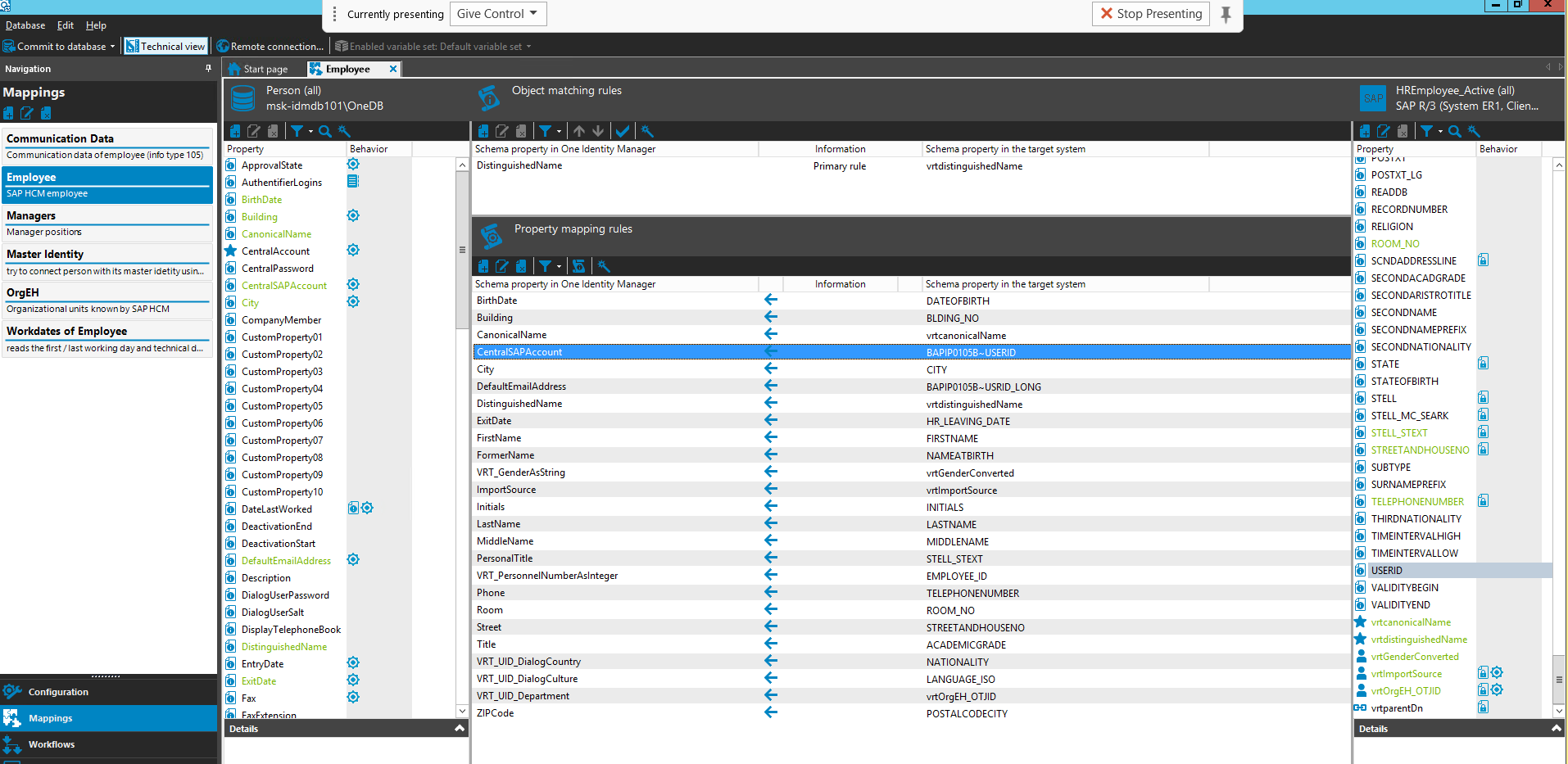Click the checkmark icon in object matching toolbar
Image resolution: width=1568 pixels, height=764 pixels.
tap(623, 131)
